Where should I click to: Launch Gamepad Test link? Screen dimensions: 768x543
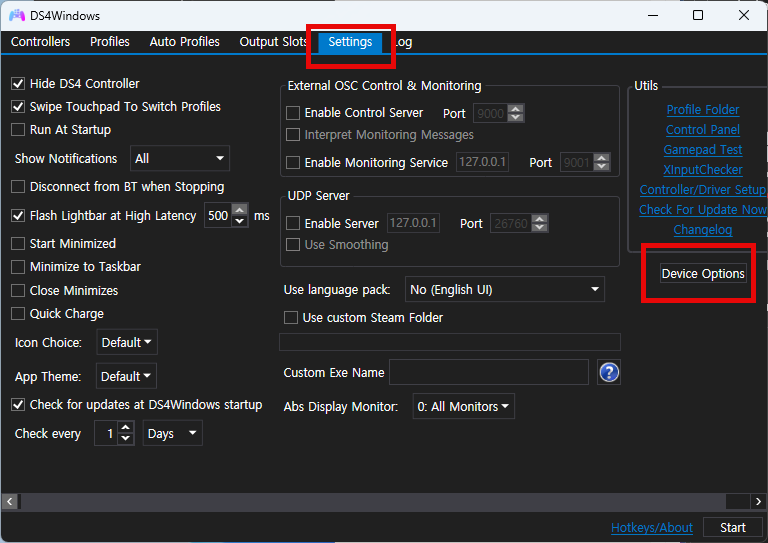tap(703, 150)
